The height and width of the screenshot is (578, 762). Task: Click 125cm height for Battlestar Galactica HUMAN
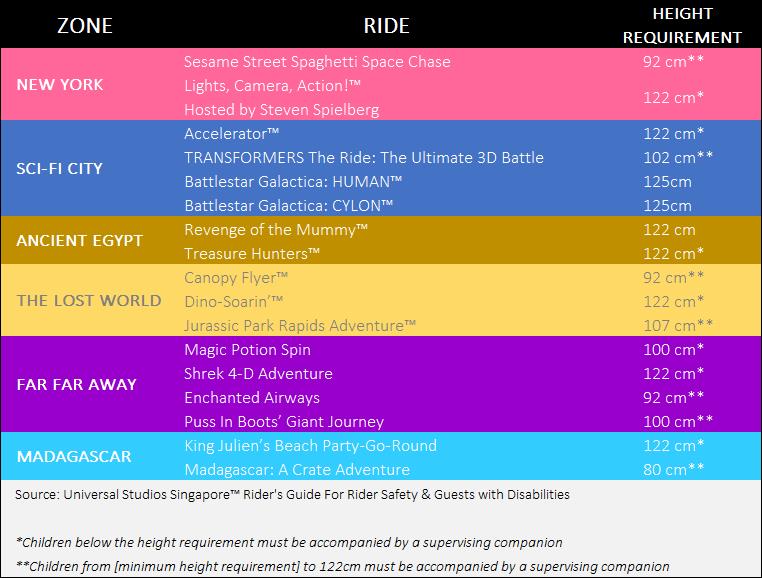coord(667,182)
